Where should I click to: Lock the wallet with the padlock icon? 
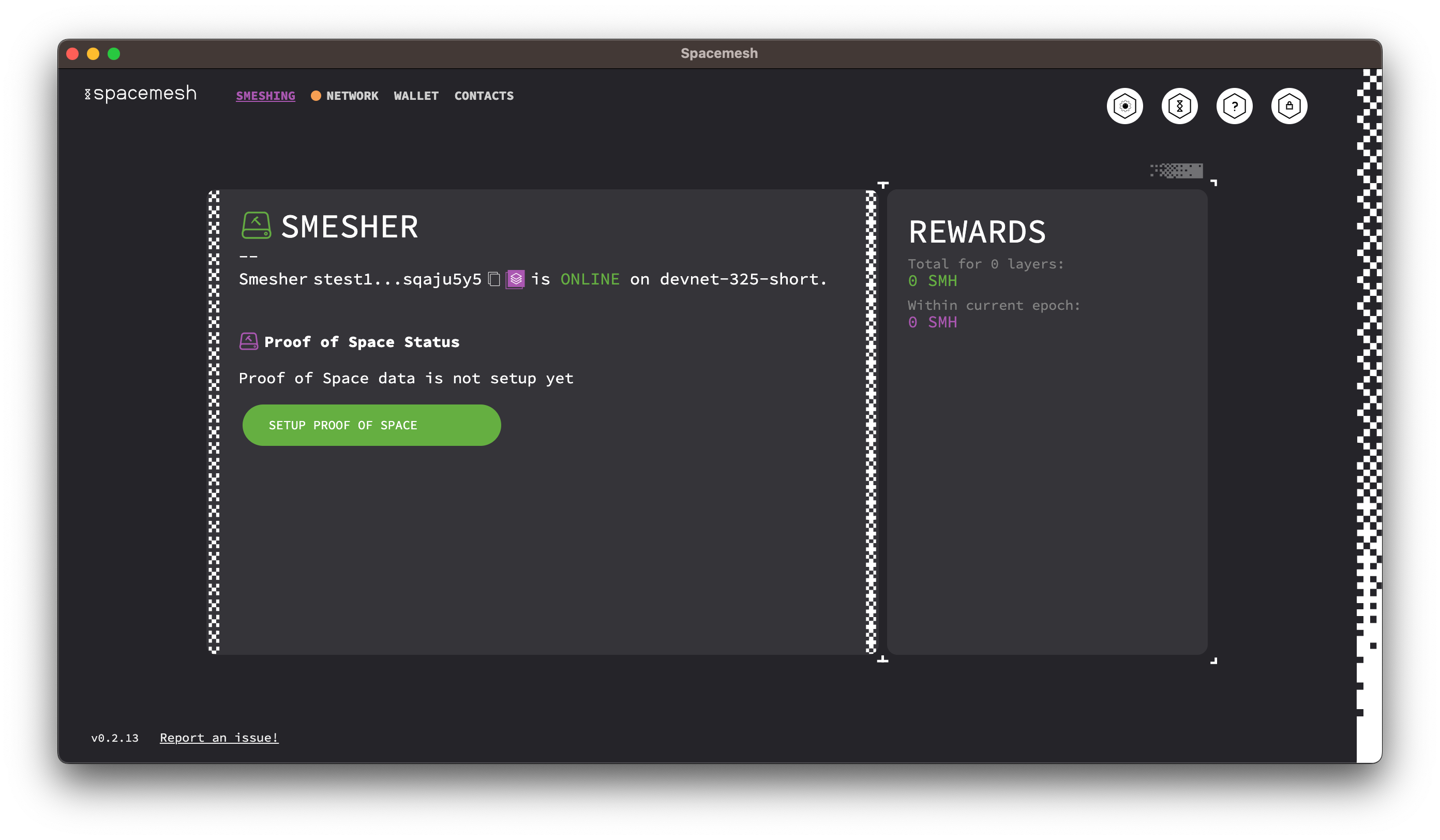point(1289,106)
